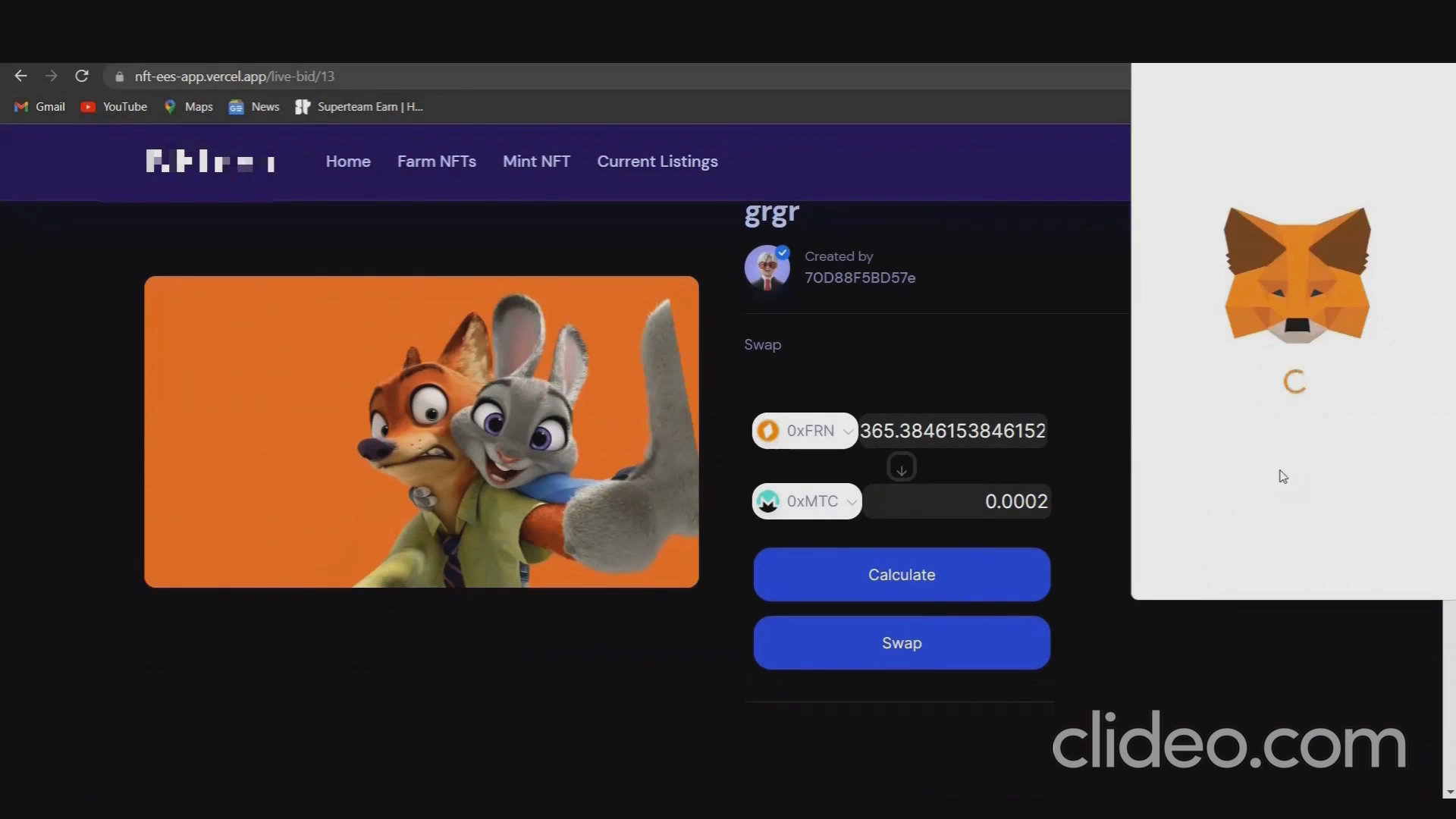Click the 365.38 amount input field

pos(953,431)
